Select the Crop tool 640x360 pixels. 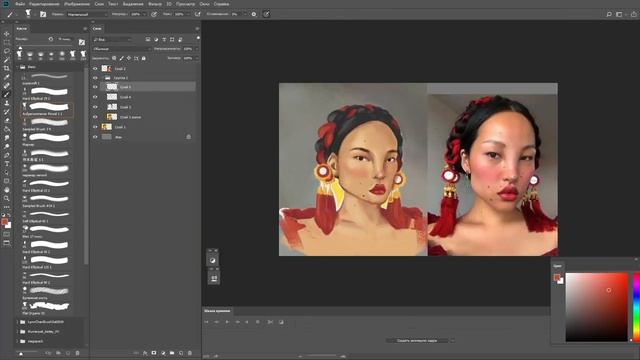[7, 68]
